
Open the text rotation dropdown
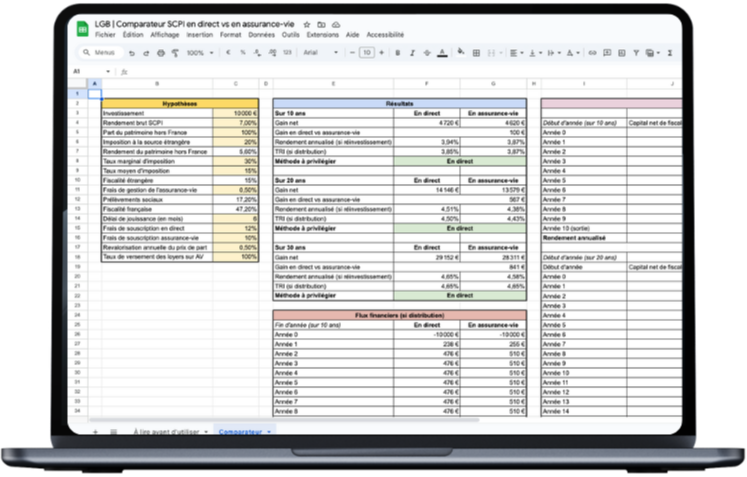[572, 53]
